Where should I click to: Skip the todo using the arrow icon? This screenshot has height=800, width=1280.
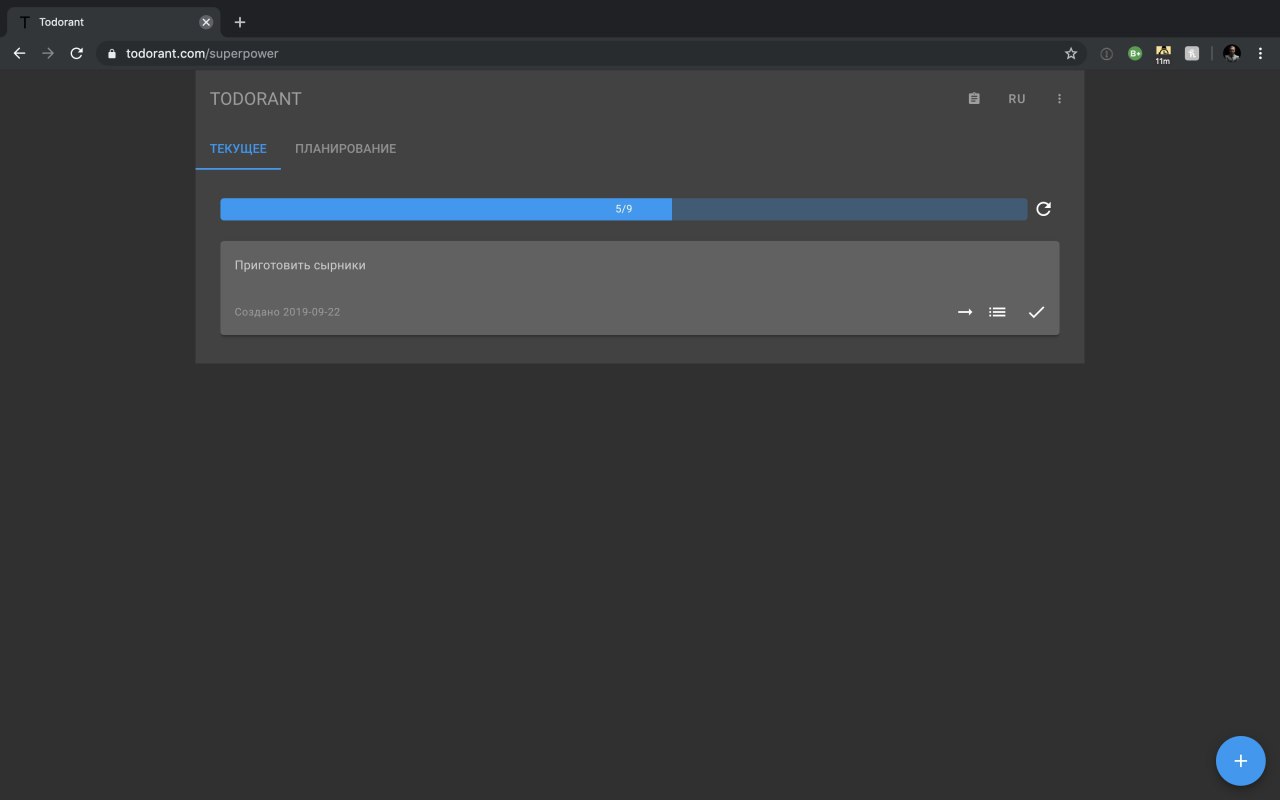(965, 312)
